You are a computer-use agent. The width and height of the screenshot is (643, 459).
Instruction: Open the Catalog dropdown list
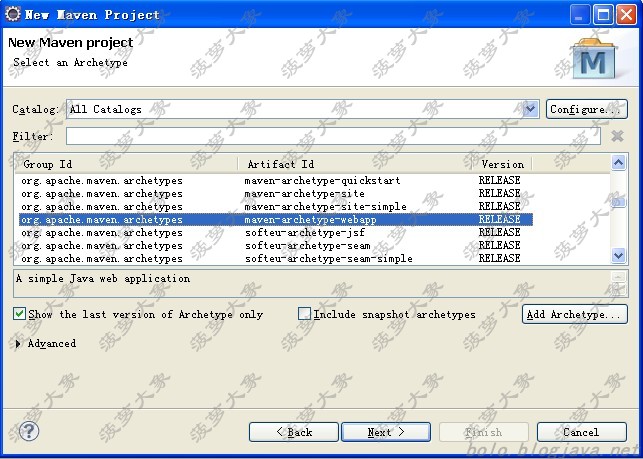531,109
